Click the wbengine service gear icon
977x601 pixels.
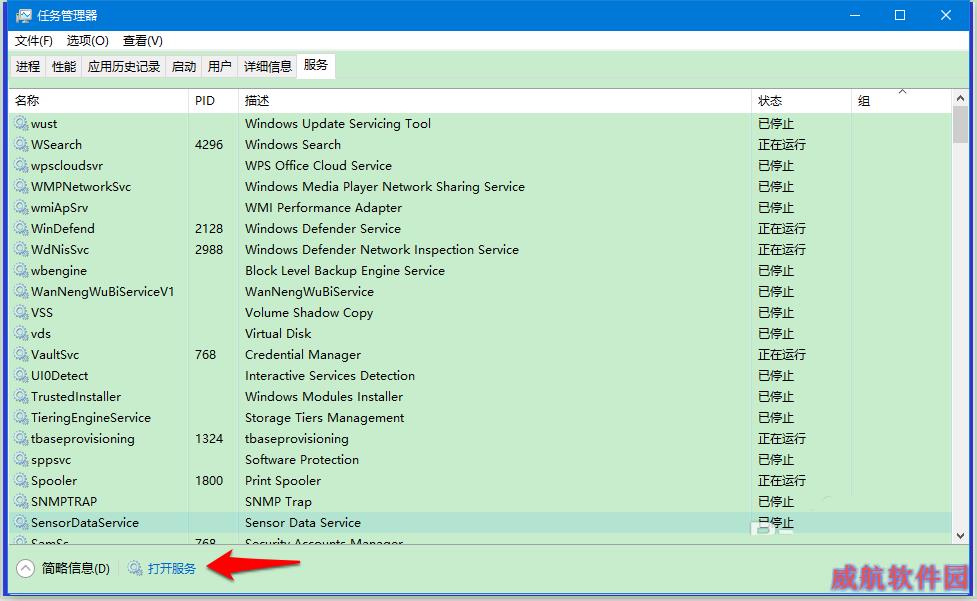[x=21, y=270]
